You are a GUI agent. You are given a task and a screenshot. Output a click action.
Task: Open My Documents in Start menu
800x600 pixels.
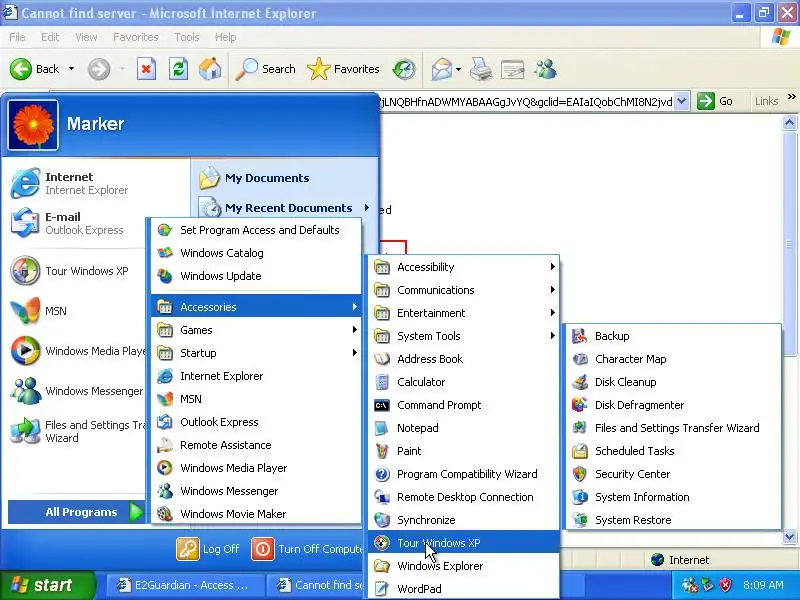[285, 178]
